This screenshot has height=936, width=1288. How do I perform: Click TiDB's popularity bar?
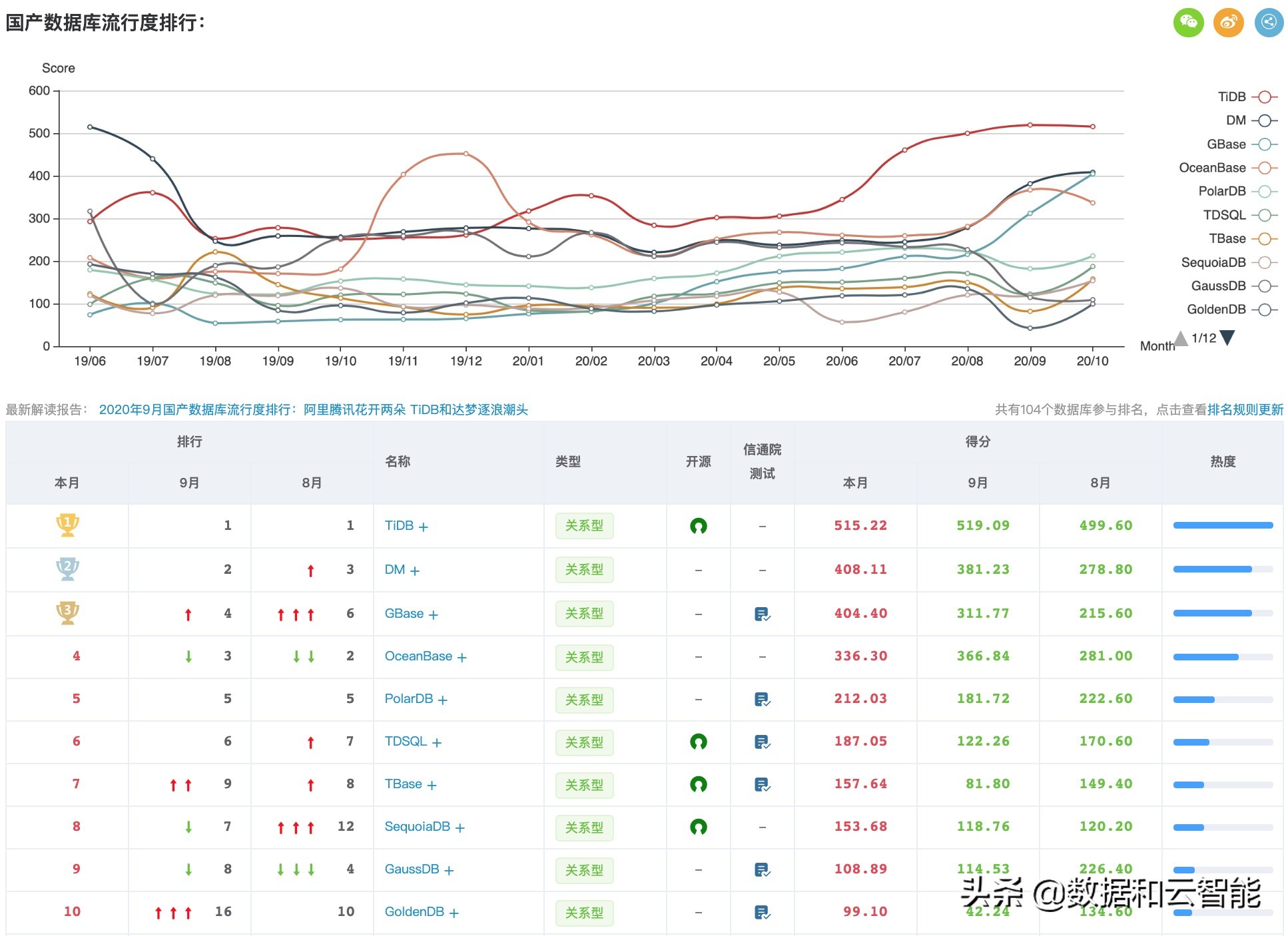pos(1223,525)
